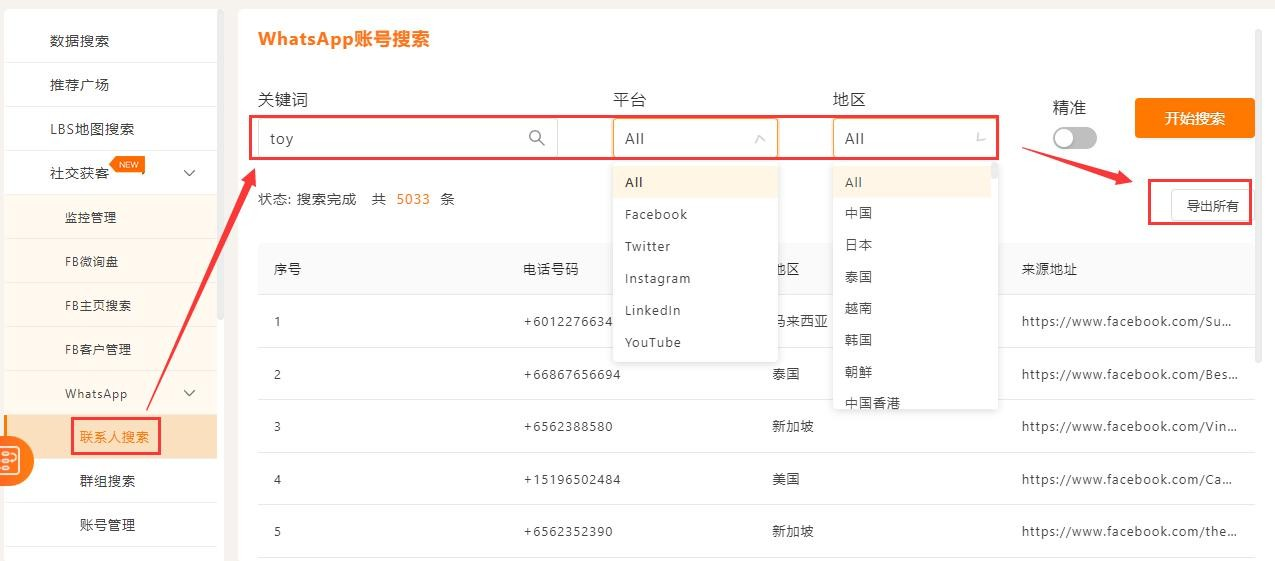Screen dimensions: 1275x561
Task: Click phone number +15196502484
Action: click(x=571, y=479)
